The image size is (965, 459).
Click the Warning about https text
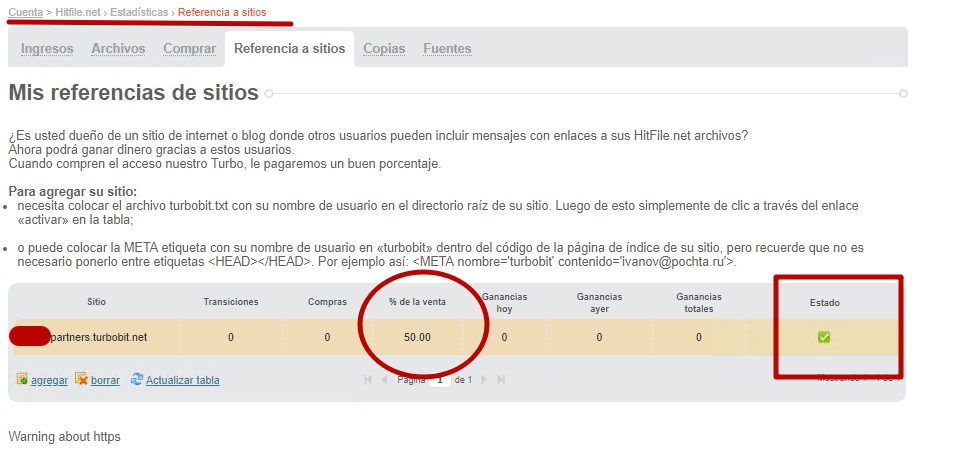[65, 437]
